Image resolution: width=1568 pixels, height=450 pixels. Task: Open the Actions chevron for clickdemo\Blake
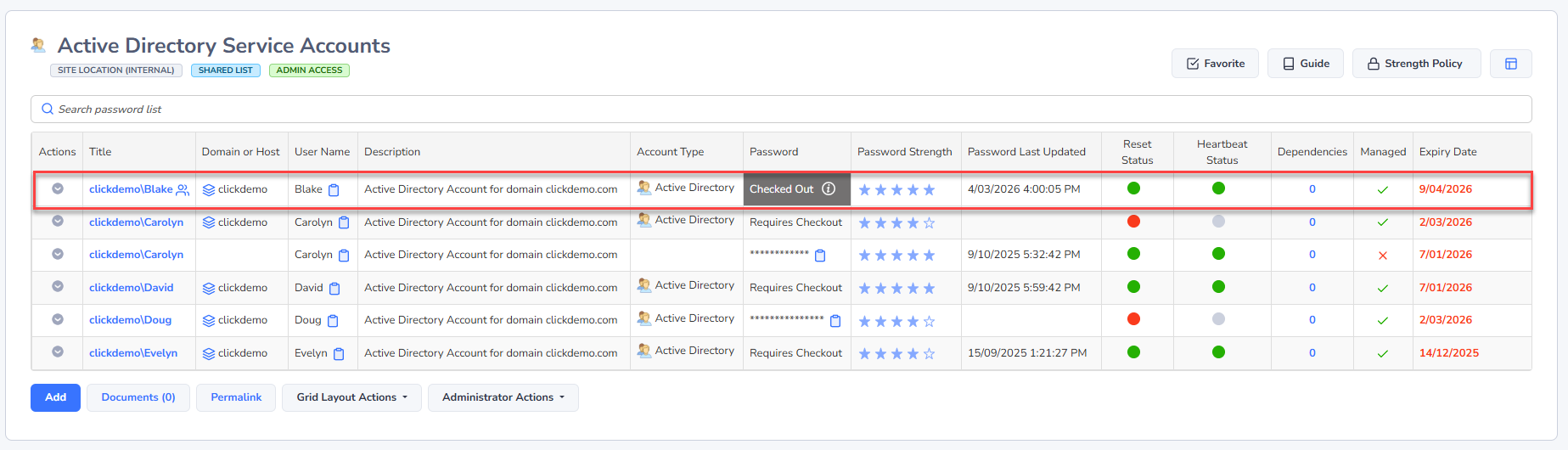tap(58, 189)
